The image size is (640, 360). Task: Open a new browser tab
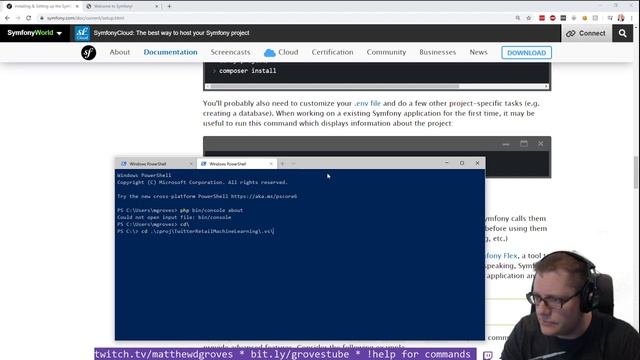tap(169, 7)
